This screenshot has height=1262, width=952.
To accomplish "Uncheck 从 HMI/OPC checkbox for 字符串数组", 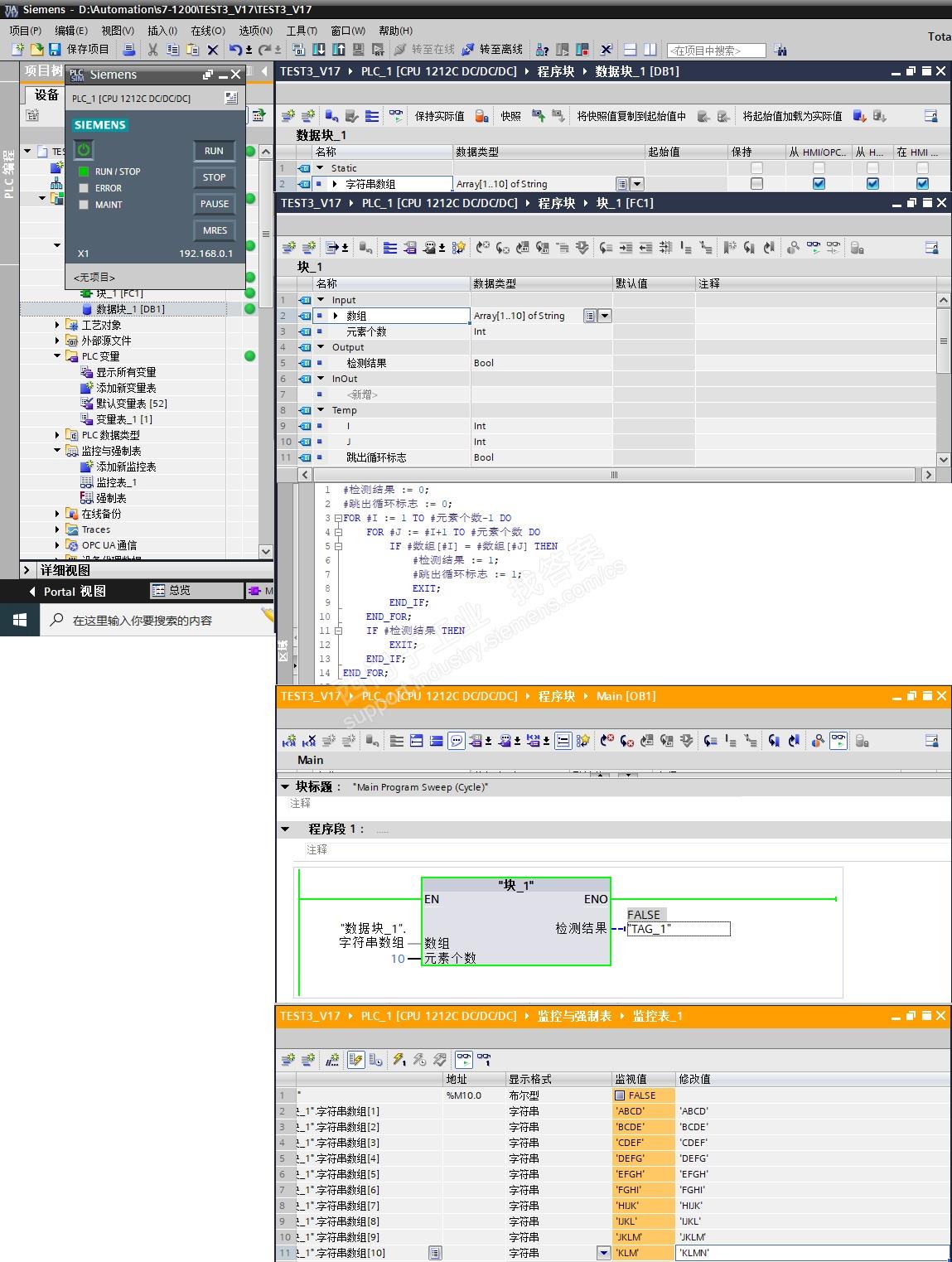I will click(x=819, y=184).
